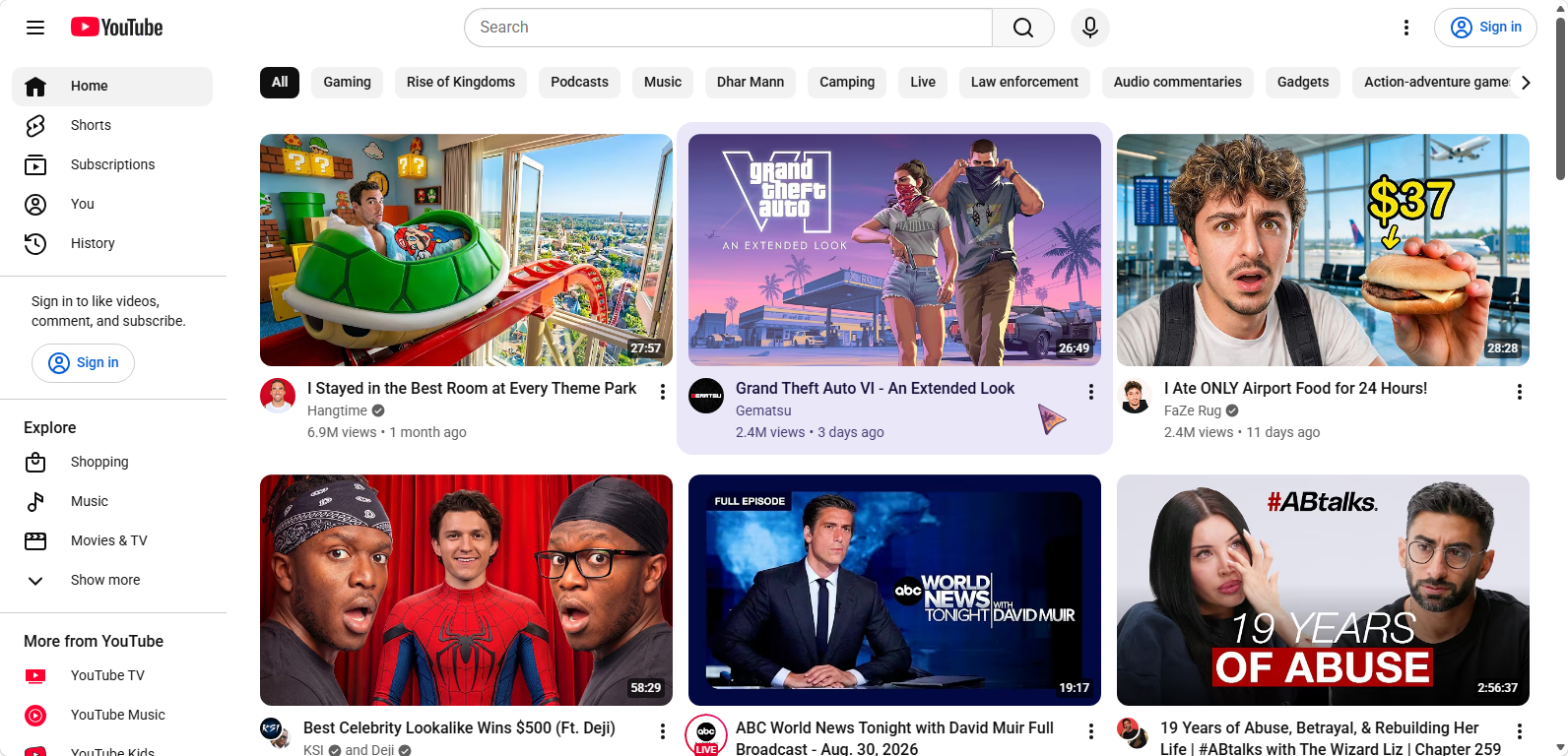Select the Camping filter chip
This screenshot has width=1568, height=756.
[x=847, y=83]
